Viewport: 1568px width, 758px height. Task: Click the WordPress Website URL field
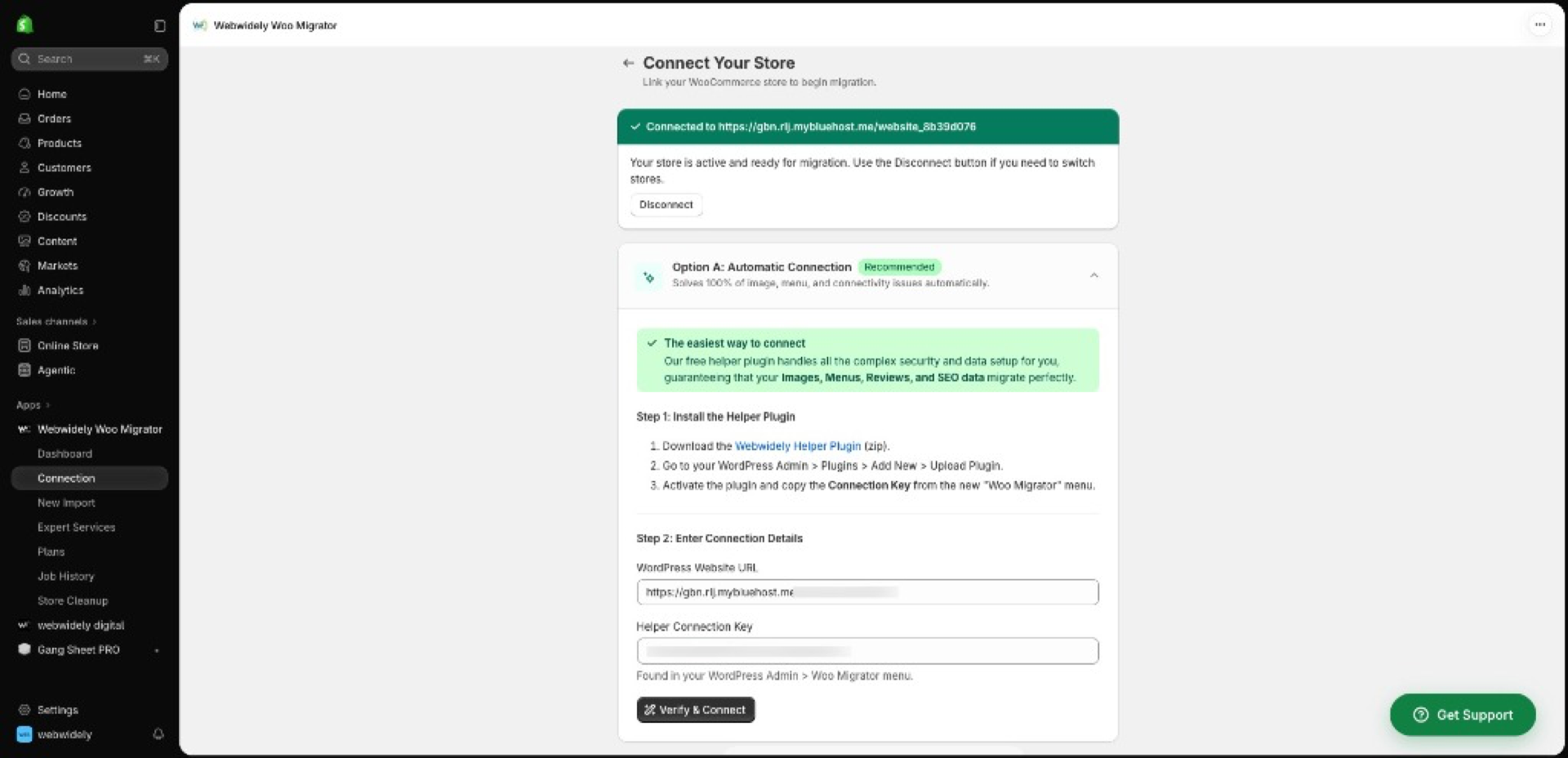coord(867,592)
